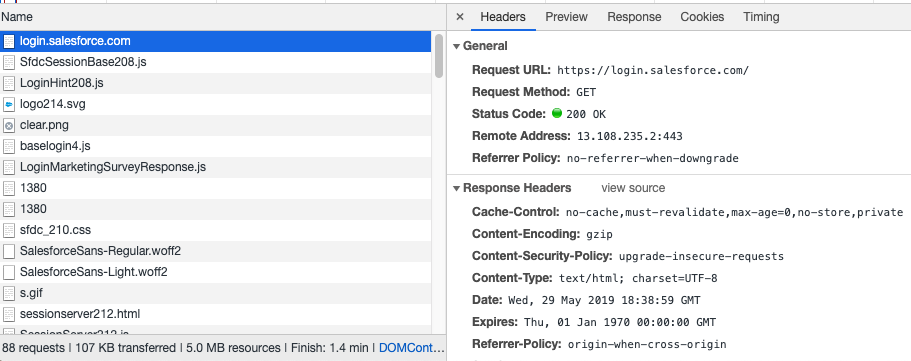
Task: Click the origin-when-cross-origin value
Action: pyautogui.click(x=647, y=344)
